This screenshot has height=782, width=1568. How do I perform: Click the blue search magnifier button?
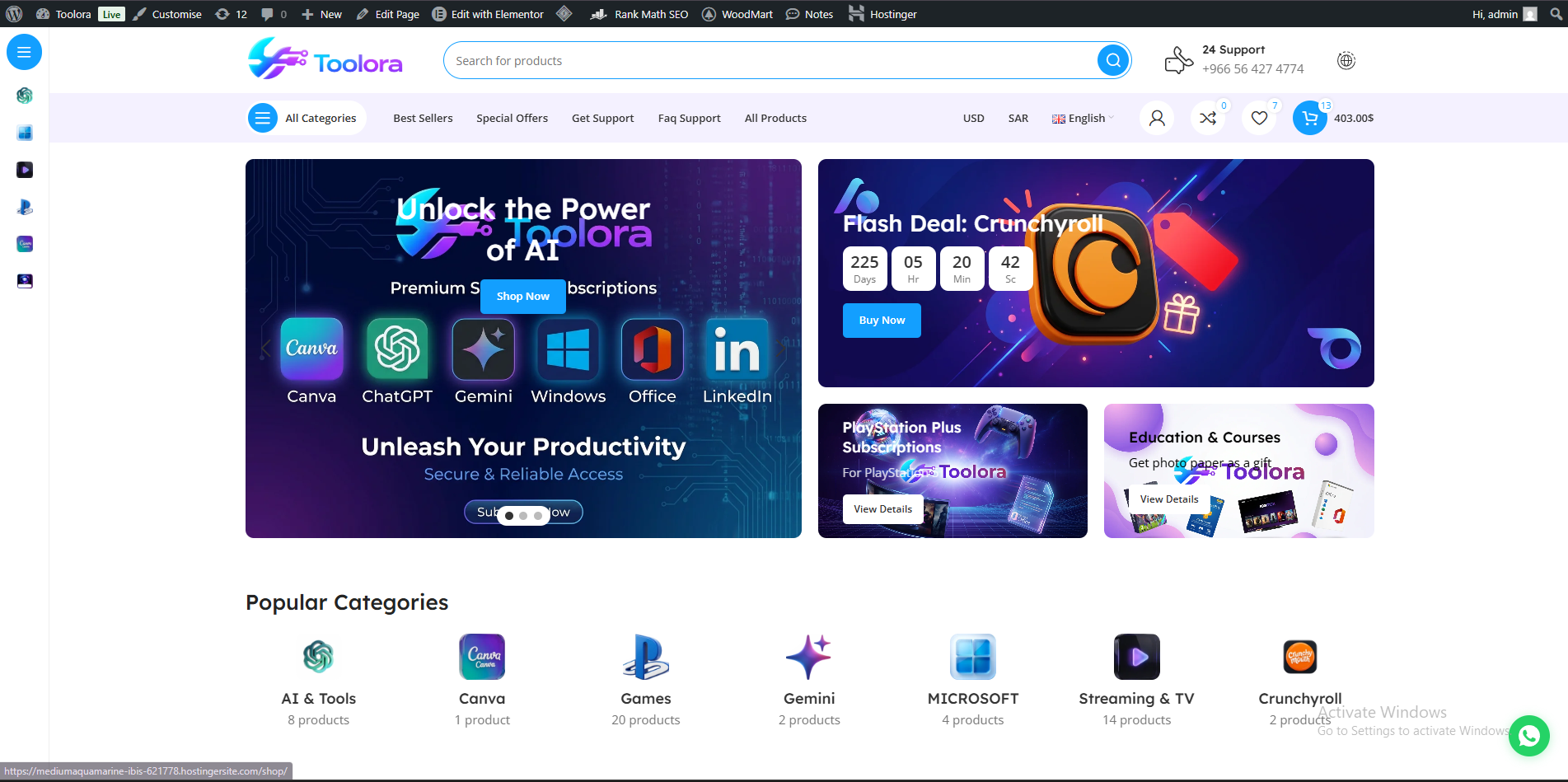[1113, 60]
